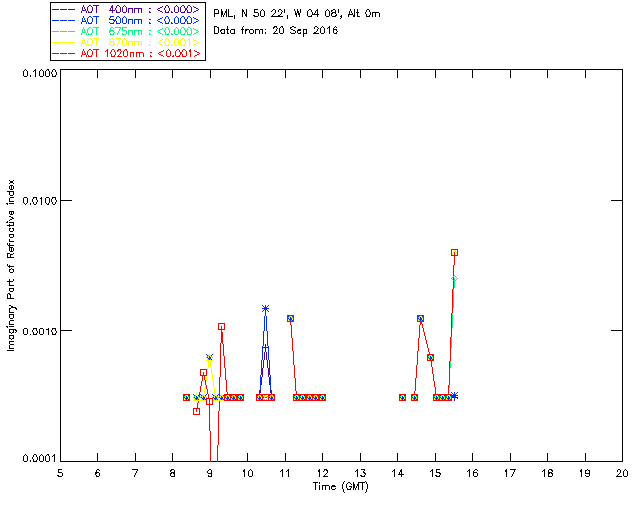
Task: Click the x-axis tick label 18
Action: click(547, 473)
